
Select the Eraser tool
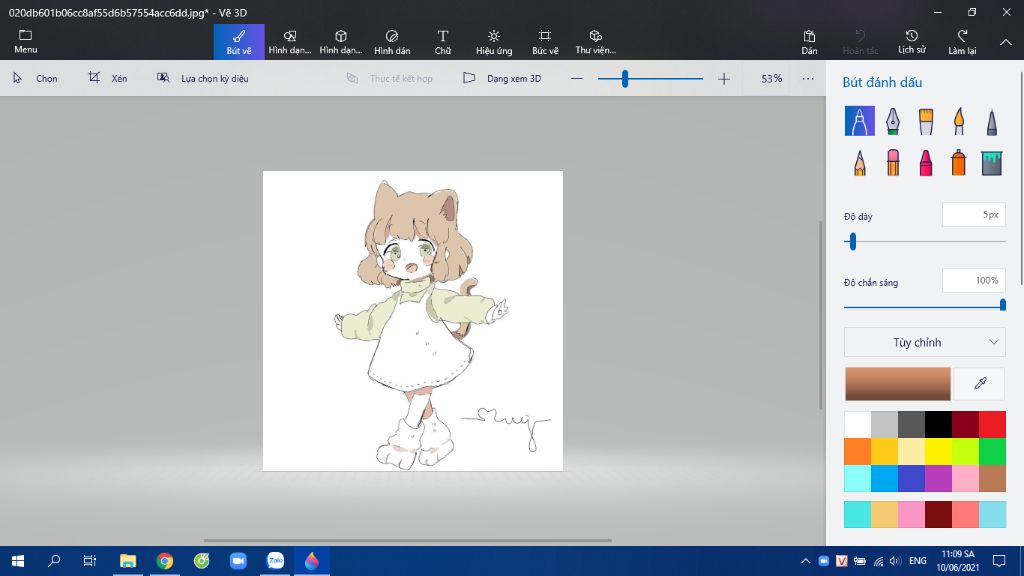893,162
